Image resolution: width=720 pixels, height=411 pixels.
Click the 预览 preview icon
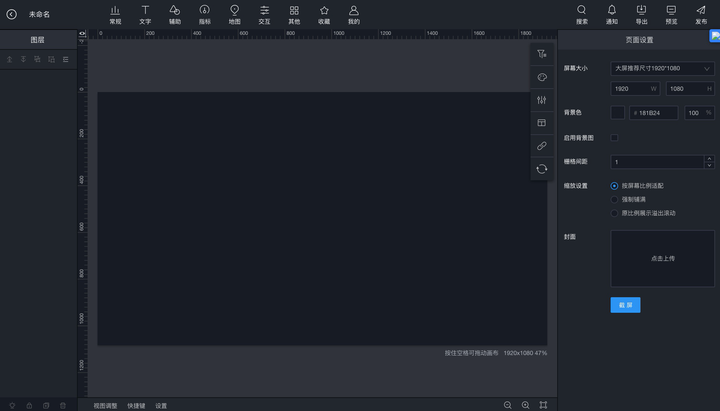tap(671, 15)
